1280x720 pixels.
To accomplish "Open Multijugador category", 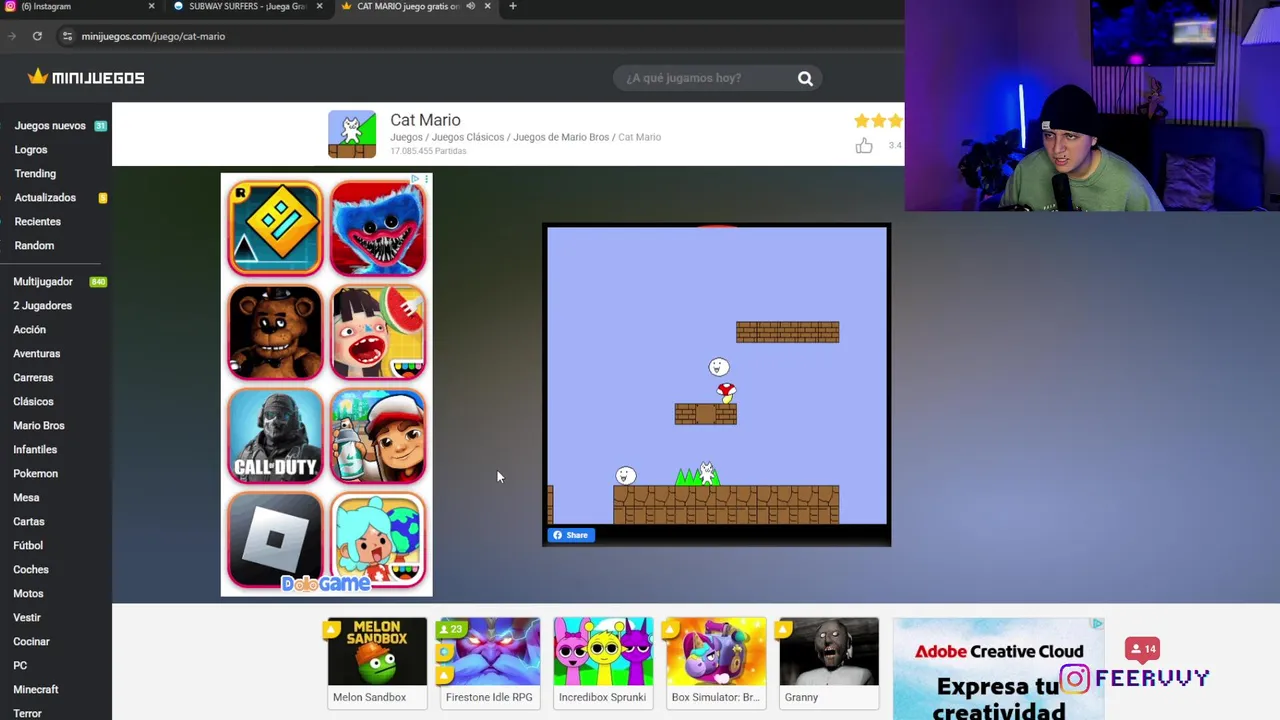I will [x=43, y=282].
